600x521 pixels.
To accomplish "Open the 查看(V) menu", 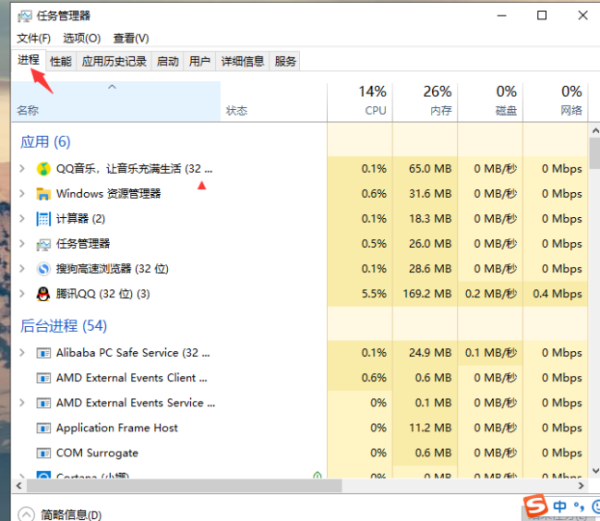I will [x=131, y=38].
